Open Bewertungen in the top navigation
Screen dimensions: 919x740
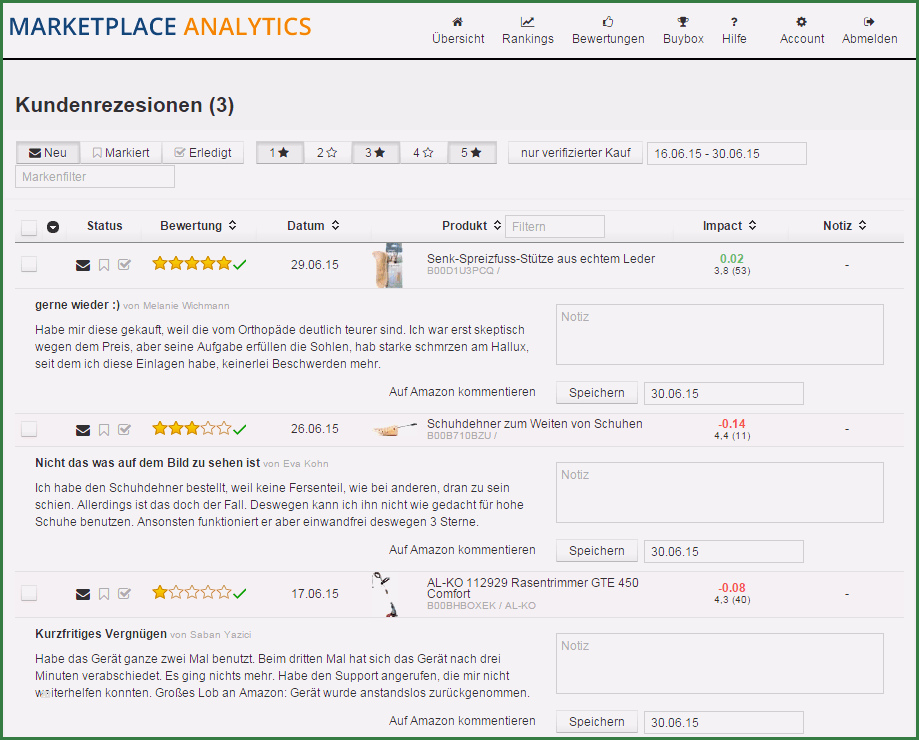[608, 30]
